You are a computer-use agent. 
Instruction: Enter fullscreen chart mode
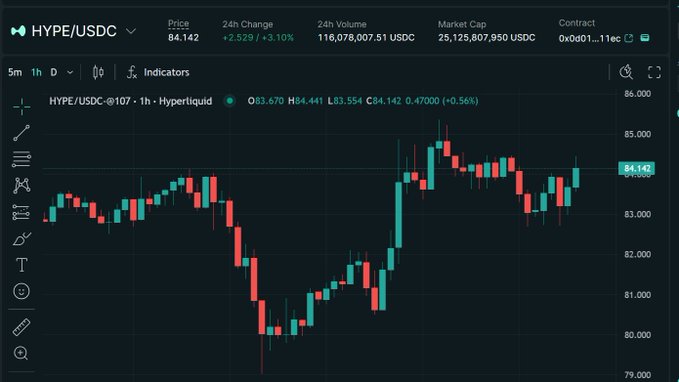[x=654, y=72]
